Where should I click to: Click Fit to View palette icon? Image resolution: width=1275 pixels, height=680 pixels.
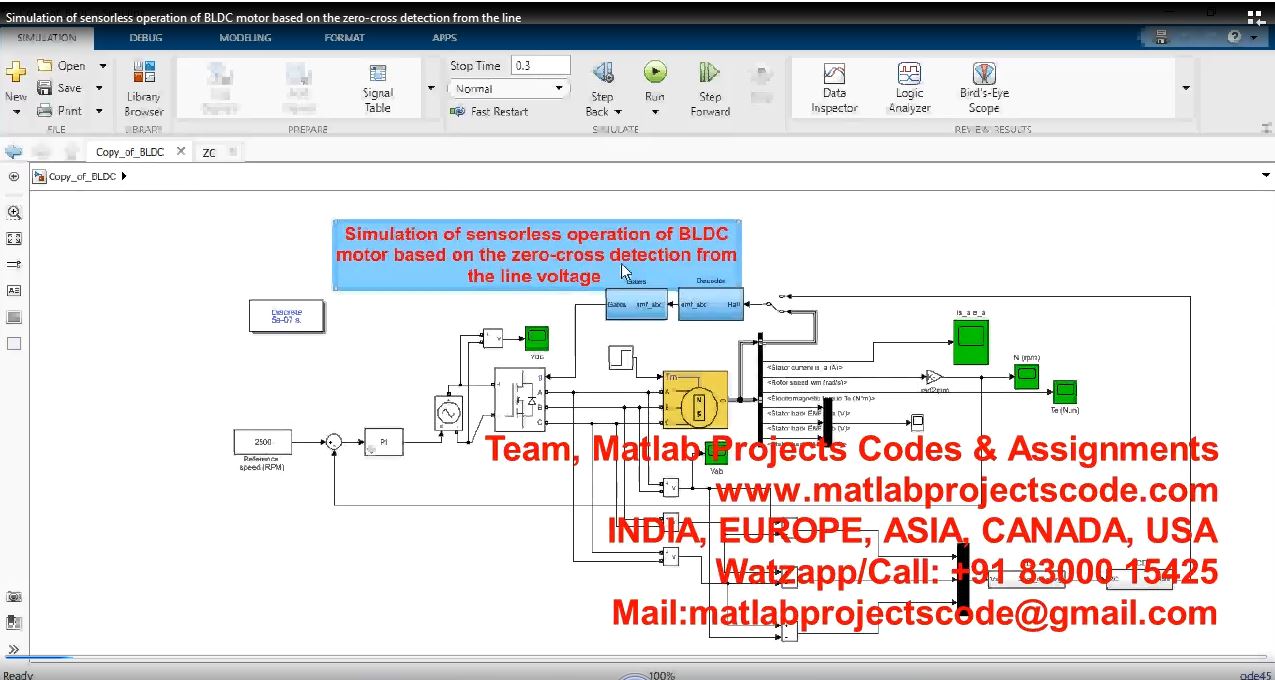click(14, 239)
